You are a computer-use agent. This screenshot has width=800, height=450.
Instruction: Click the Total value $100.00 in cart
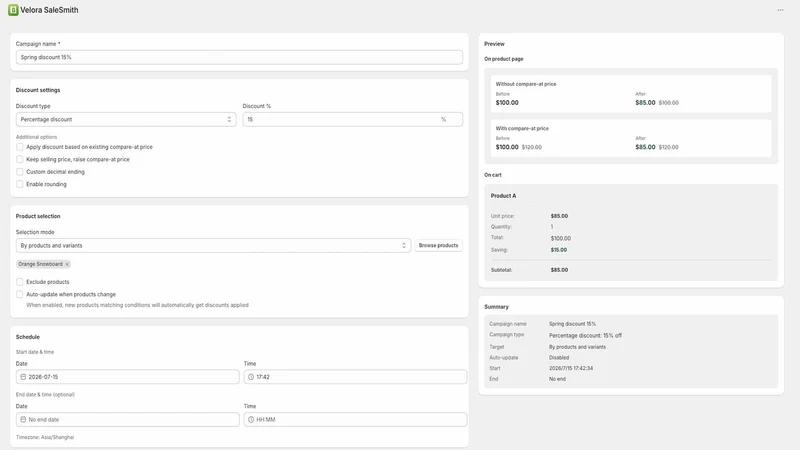561,238
